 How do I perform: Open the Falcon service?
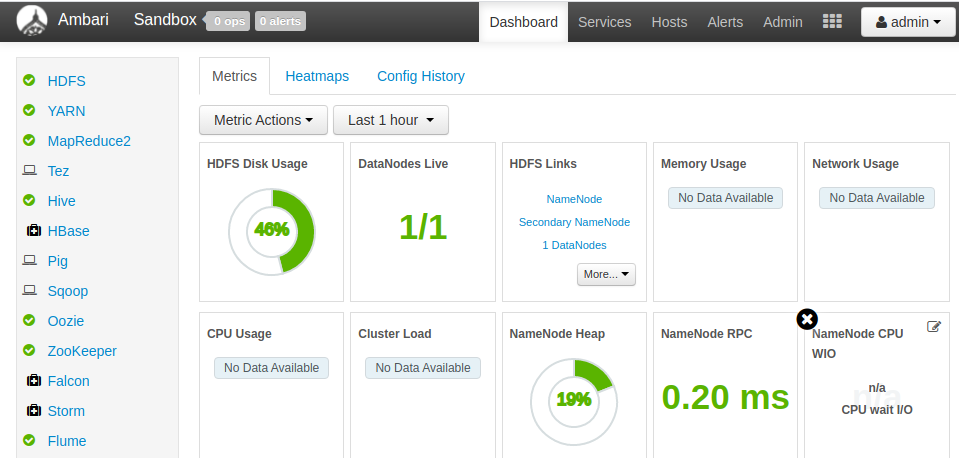68,381
